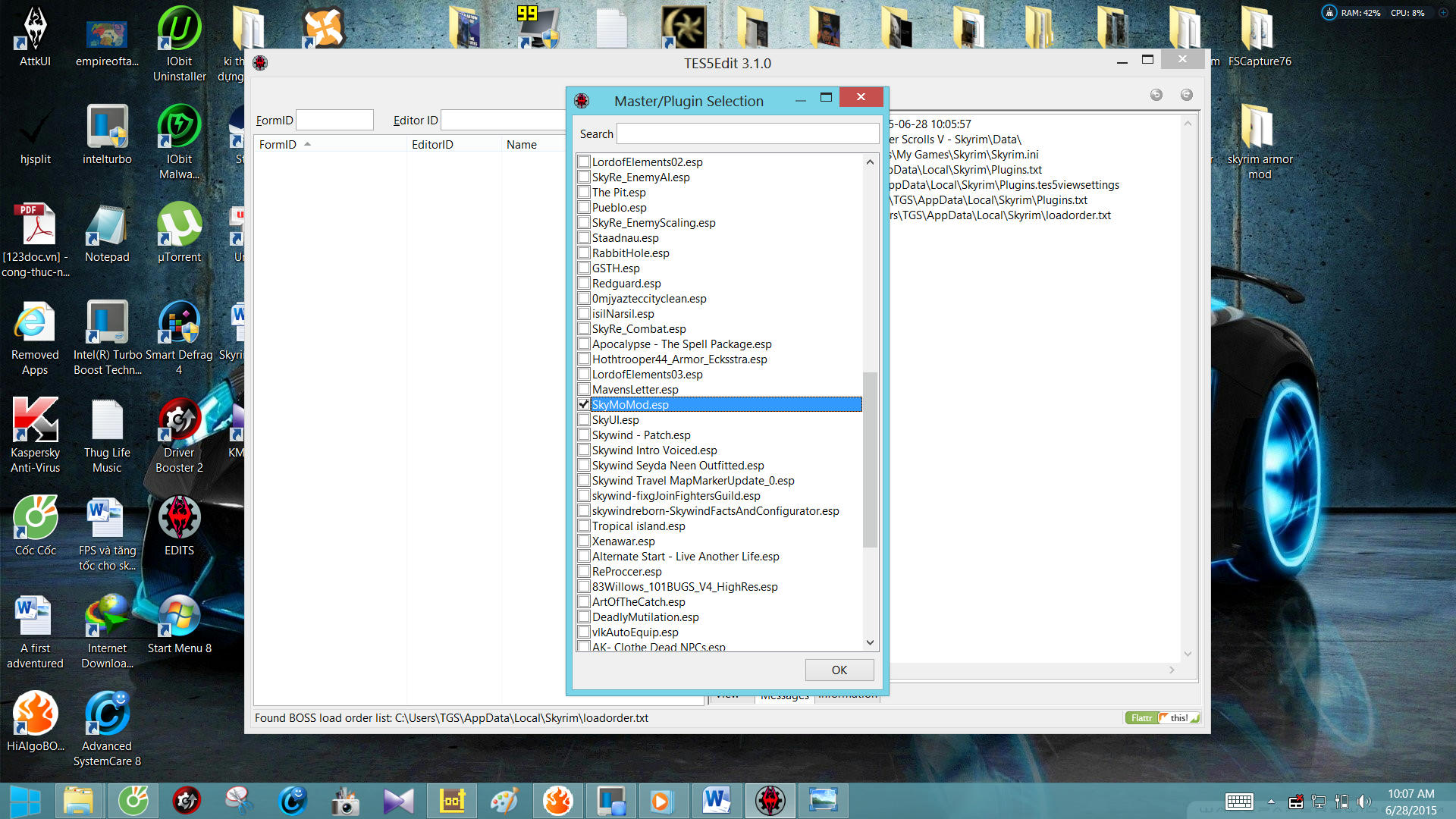Select Apocalypse - The Spell Package.esp row
This screenshot has width=1456, height=819.
tap(719, 344)
